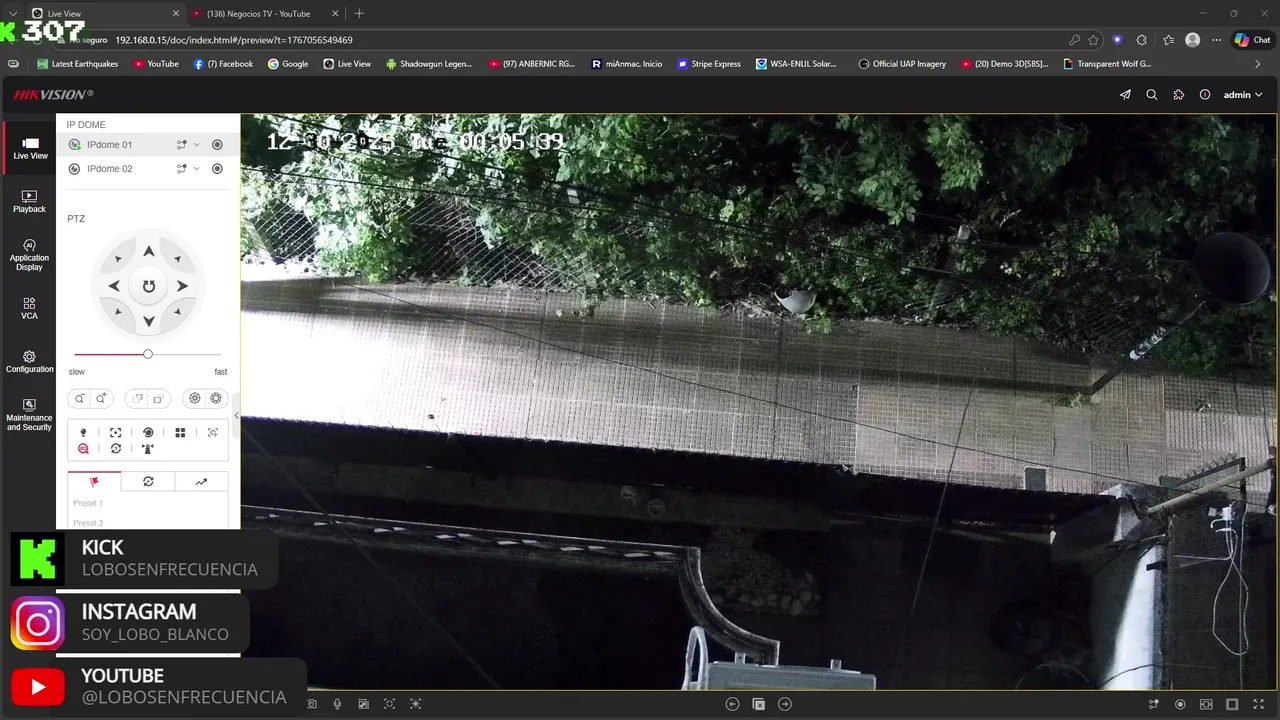Click the browser address bar URL
The width and height of the screenshot is (1280, 720).
(x=234, y=40)
